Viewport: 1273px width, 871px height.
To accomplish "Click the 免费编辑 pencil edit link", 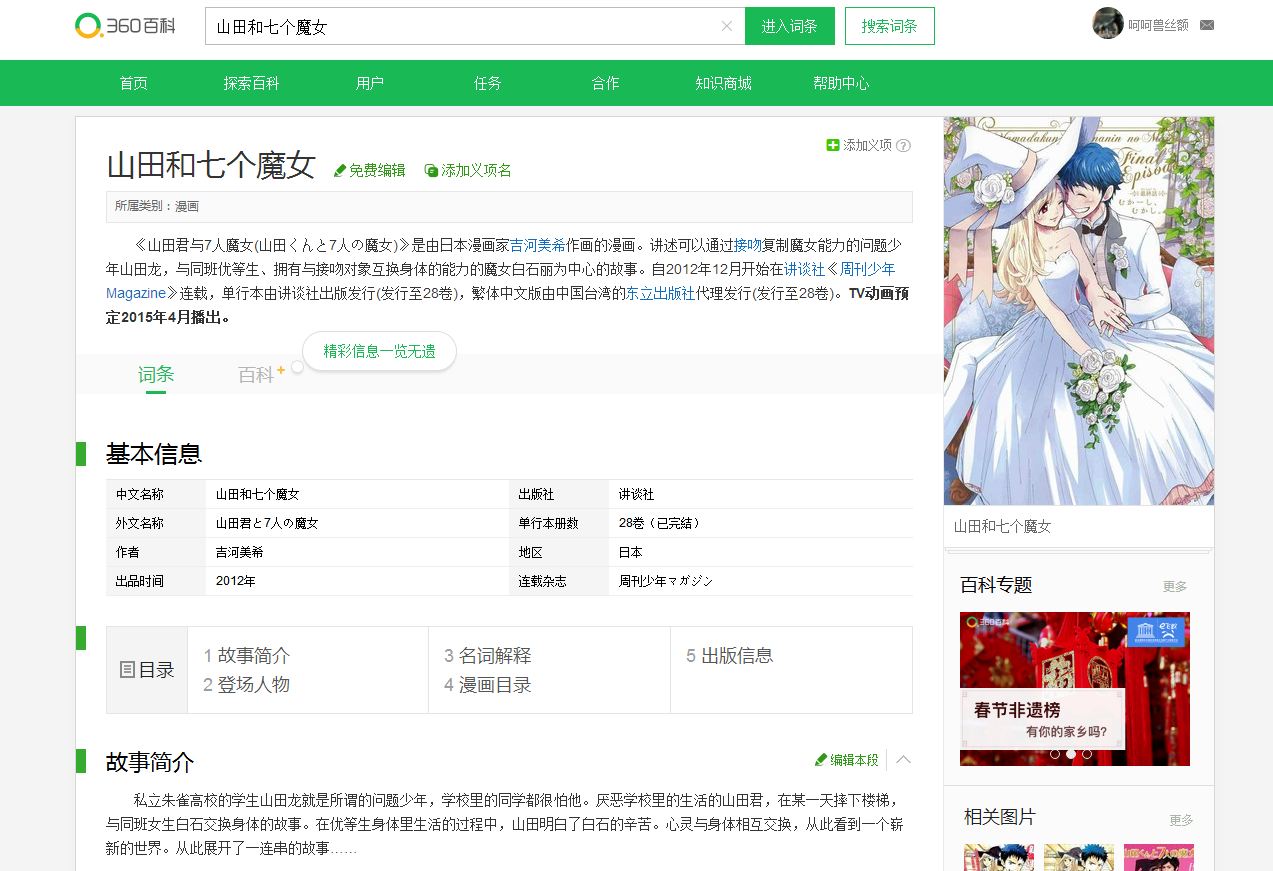I will (369, 170).
